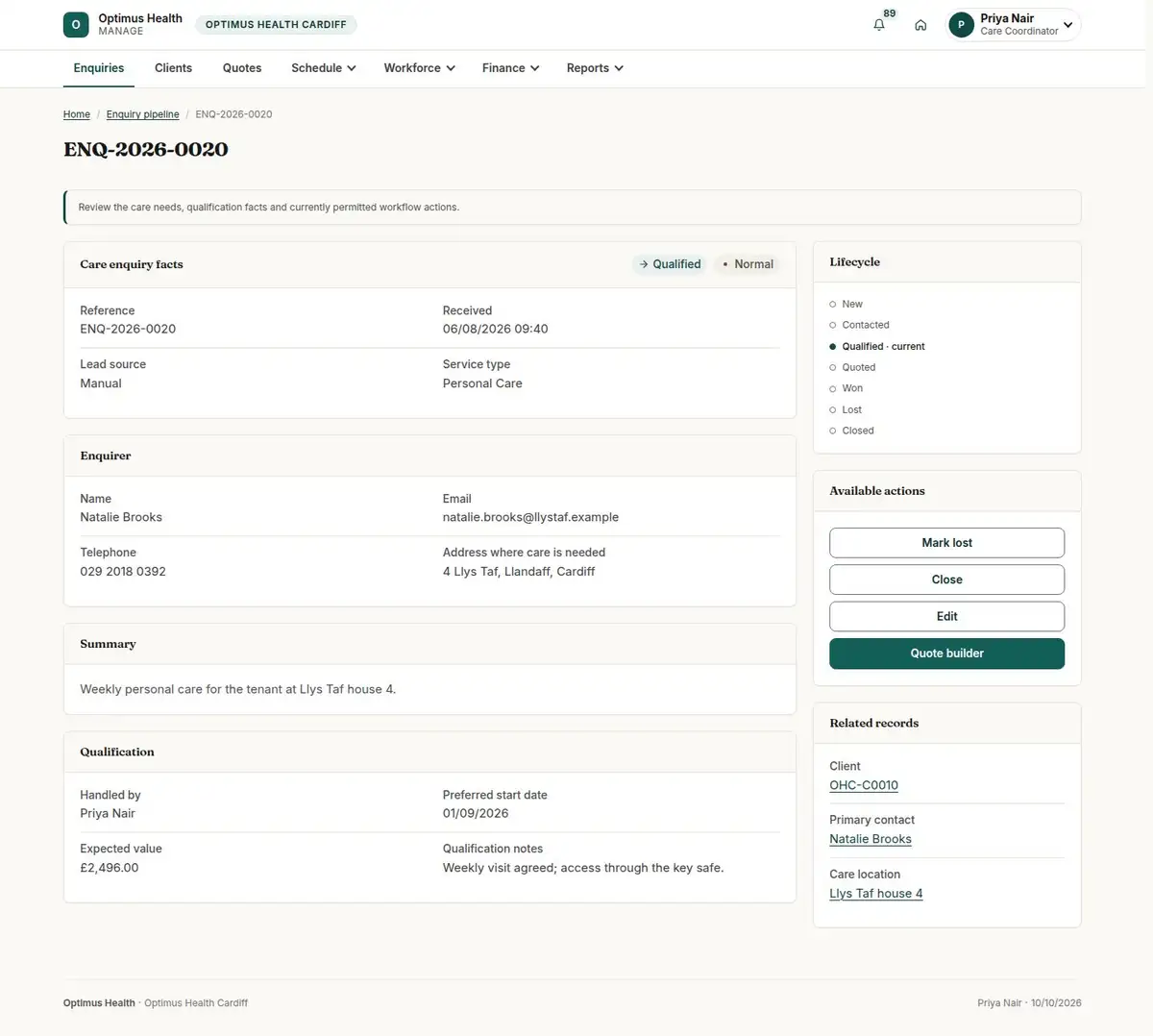The image size is (1153, 1036).
Task: Click the qualification notes about key safe
Action: pyautogui.click(x=583, y=868)
